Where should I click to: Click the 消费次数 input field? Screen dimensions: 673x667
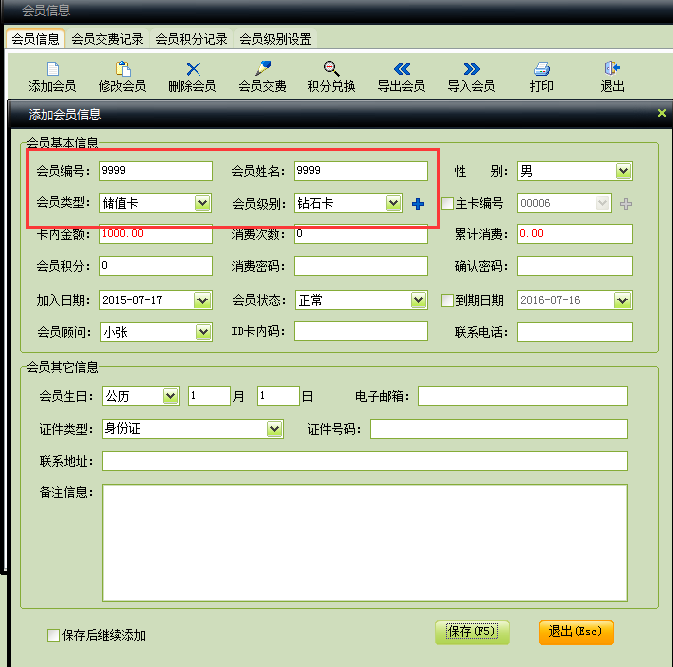(x=361, y=234)
